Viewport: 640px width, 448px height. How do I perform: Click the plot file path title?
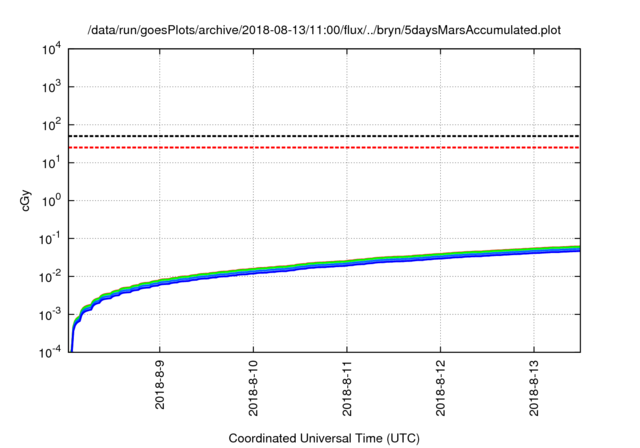pos(324,30)
